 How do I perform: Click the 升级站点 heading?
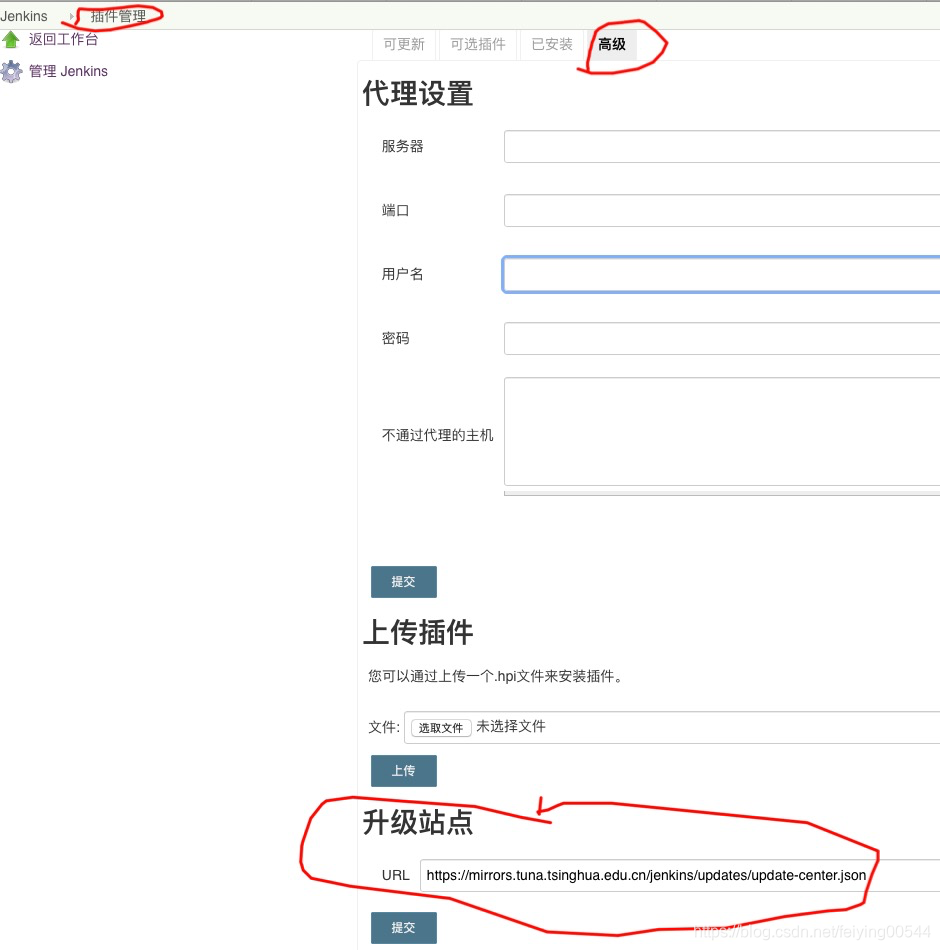click(418, 823)
